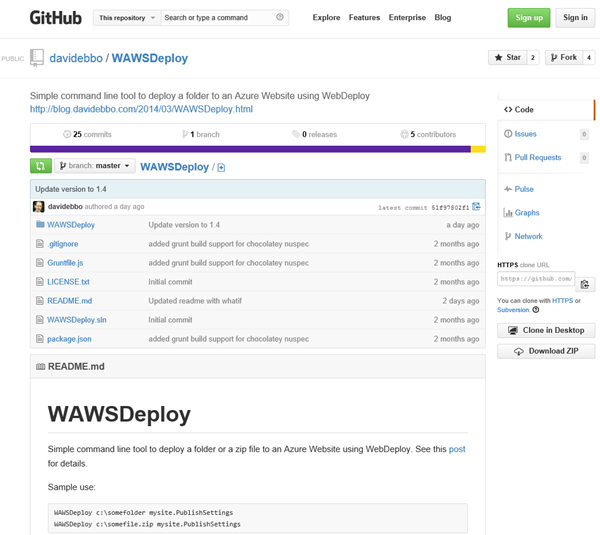Fork the WAWSDeploy repository

(563, 58)
